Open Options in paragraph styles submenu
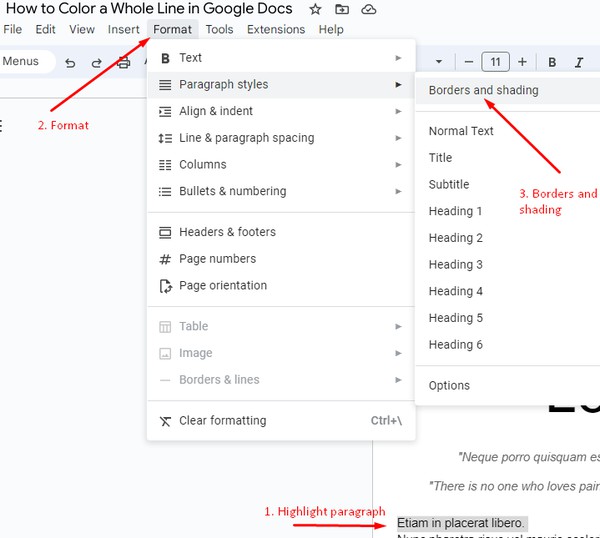This screenshot has height=538, width=600. pos(507,385)
